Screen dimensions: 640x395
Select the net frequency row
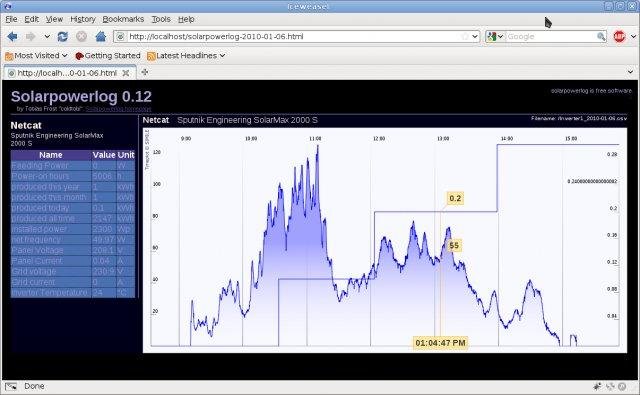(x=73, y=240)
